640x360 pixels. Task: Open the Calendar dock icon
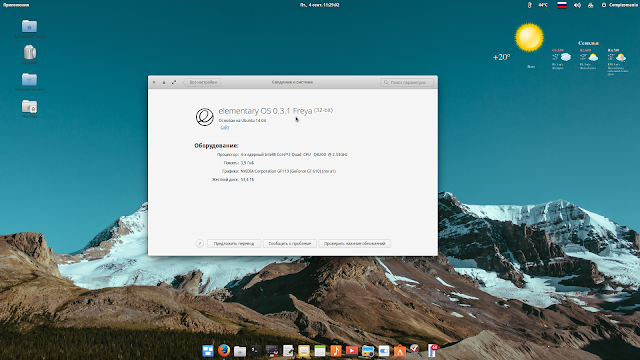[x=320, y=351]
